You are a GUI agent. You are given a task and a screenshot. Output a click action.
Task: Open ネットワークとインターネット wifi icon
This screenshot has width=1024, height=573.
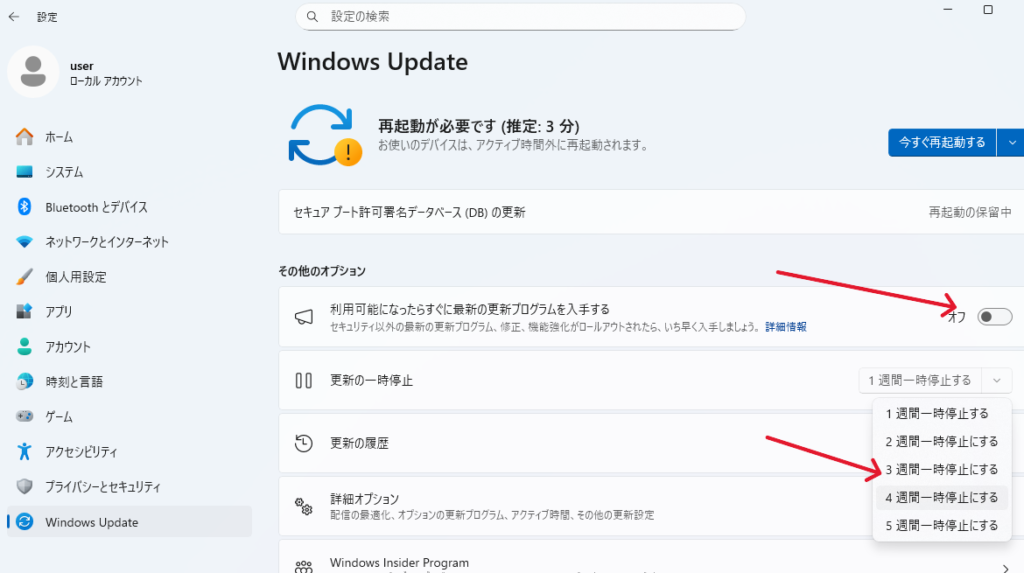(x=25, y=242)
